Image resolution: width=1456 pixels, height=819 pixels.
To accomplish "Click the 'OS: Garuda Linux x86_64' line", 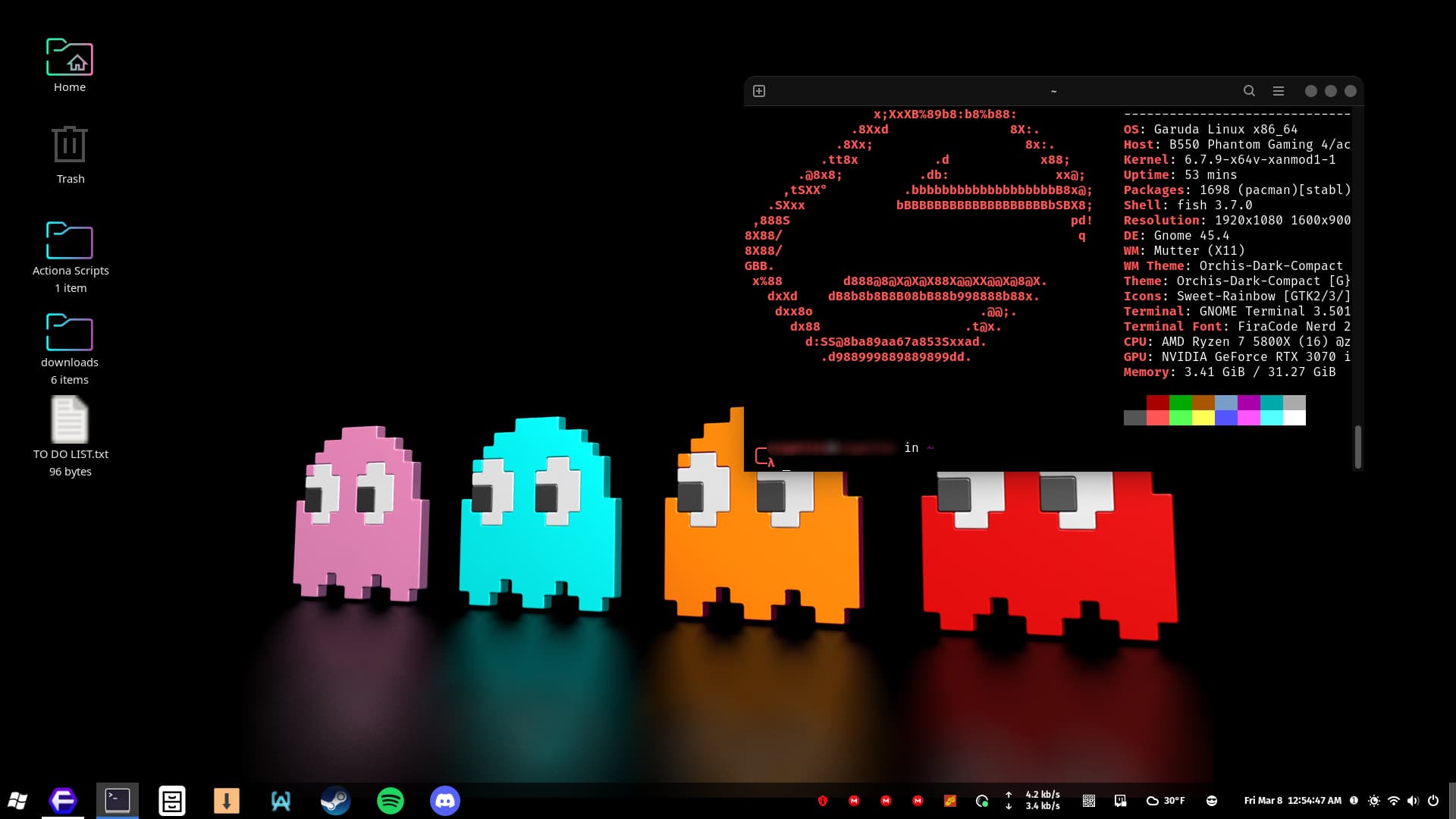I will click(x=1210, y=130).
